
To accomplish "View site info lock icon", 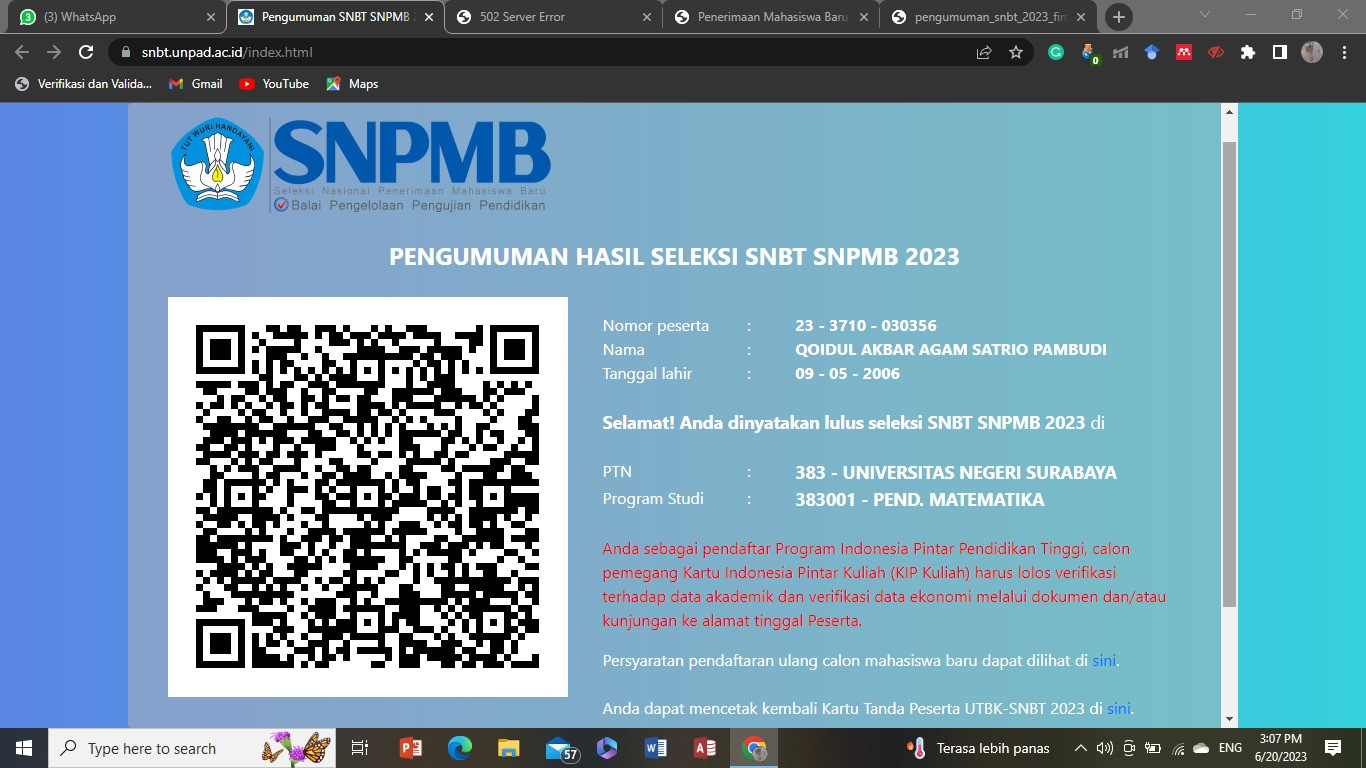I will (x=124, y=52).
